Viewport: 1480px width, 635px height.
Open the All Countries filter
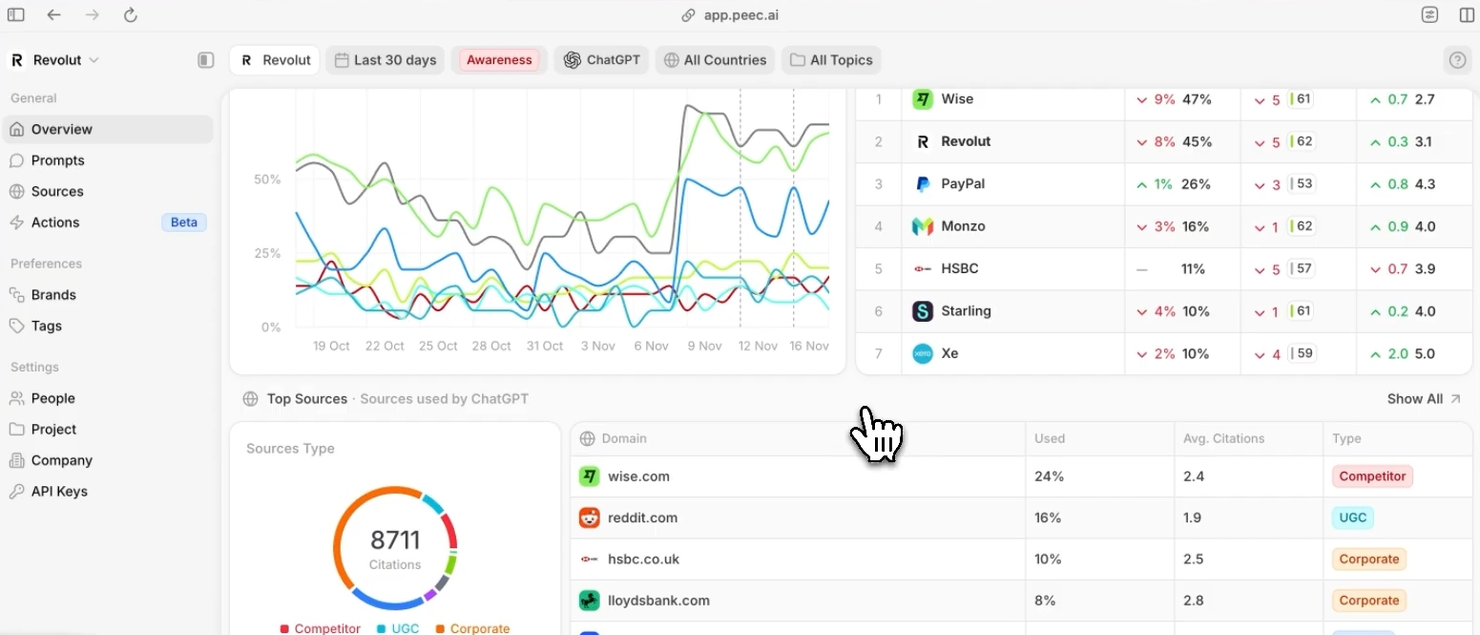click(x=714, y=60)
